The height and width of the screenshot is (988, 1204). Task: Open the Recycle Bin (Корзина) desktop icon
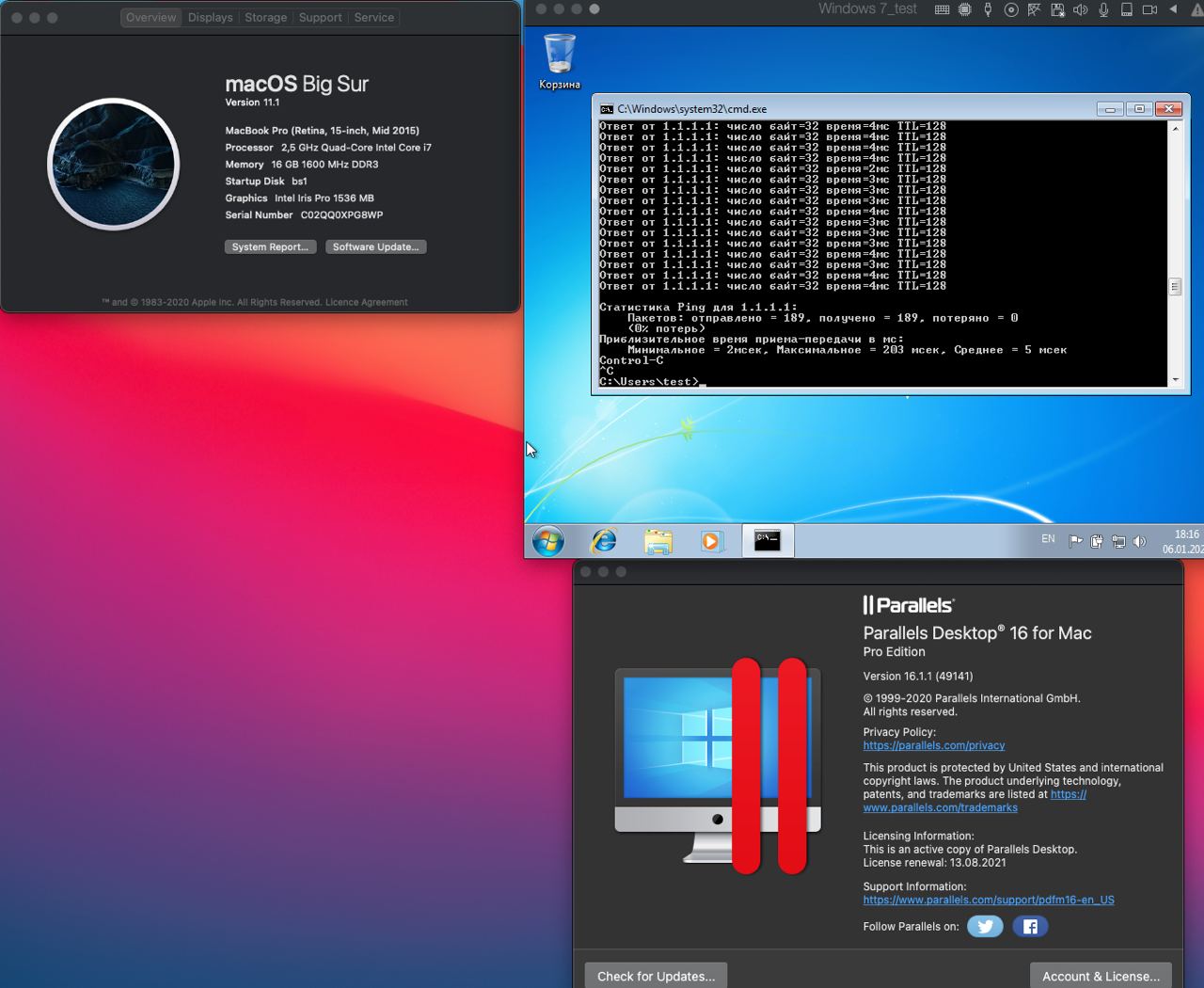click(x=560, y=61)
